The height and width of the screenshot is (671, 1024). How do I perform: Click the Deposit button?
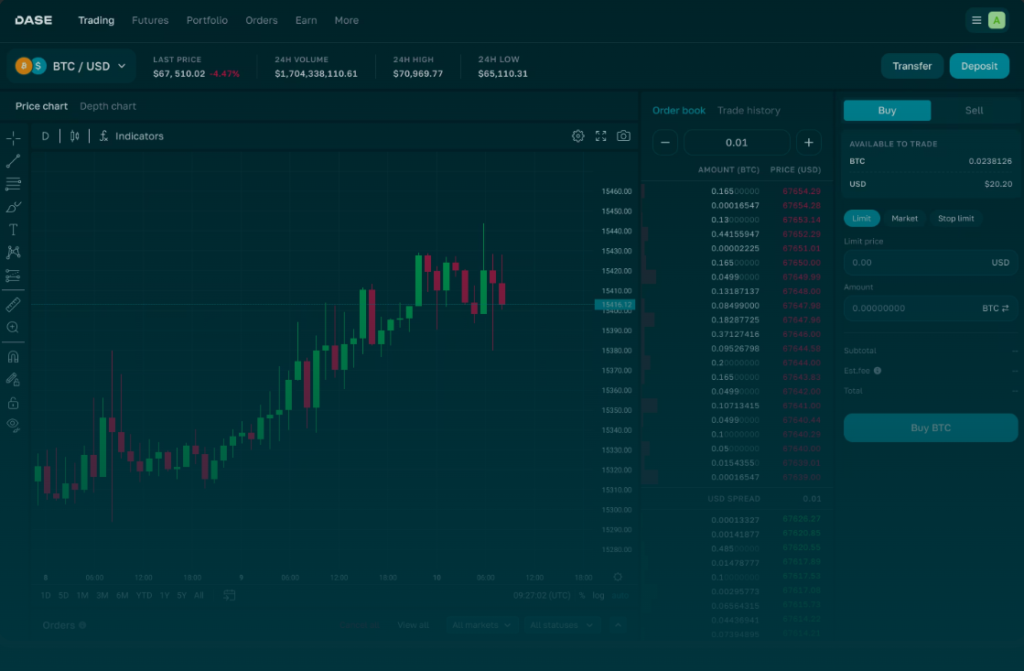pos(979,66)
